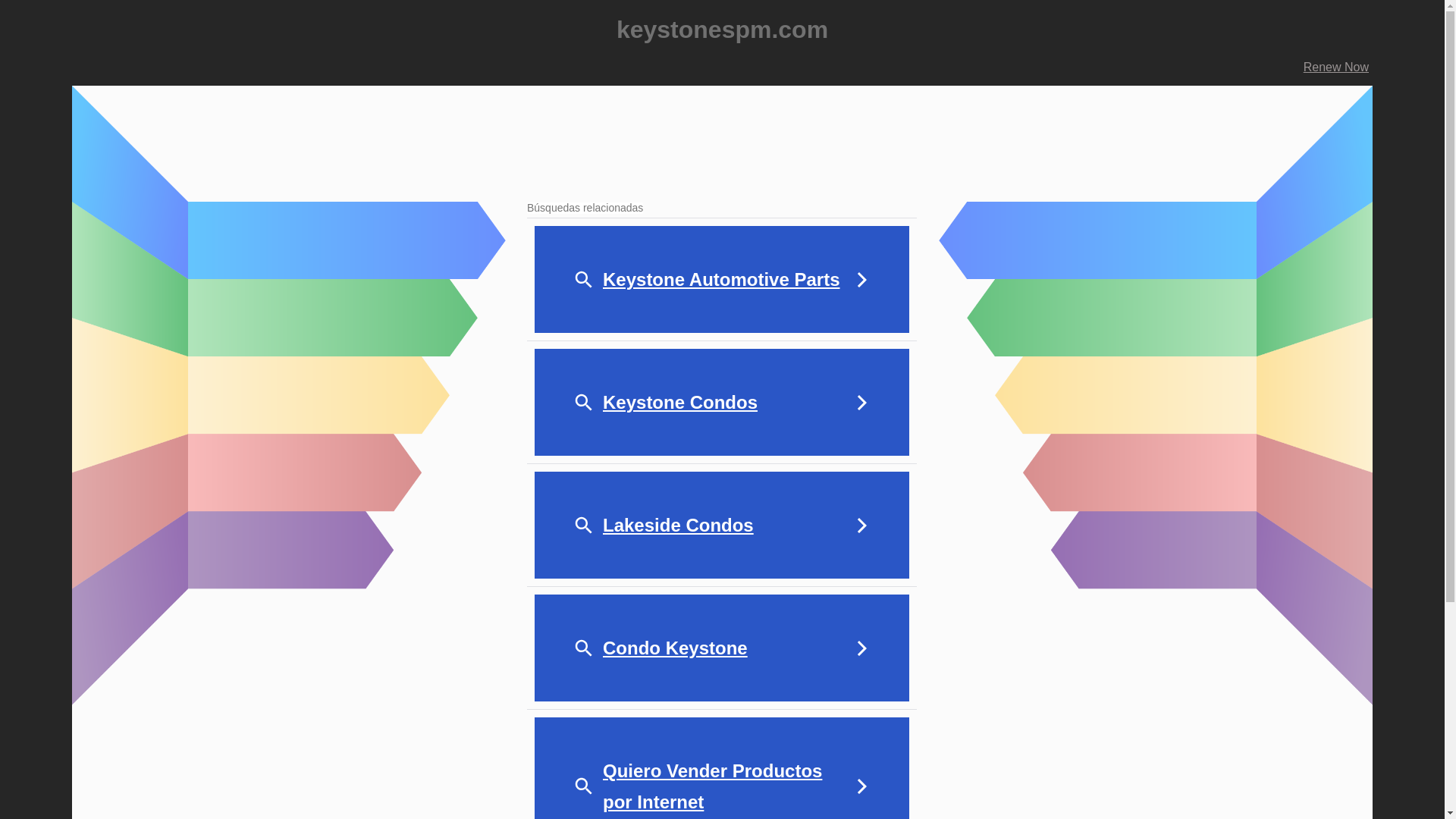Click the chevron arrow on Lakeside Condos
Screen dimensions: 1456x819
(861, 526)
